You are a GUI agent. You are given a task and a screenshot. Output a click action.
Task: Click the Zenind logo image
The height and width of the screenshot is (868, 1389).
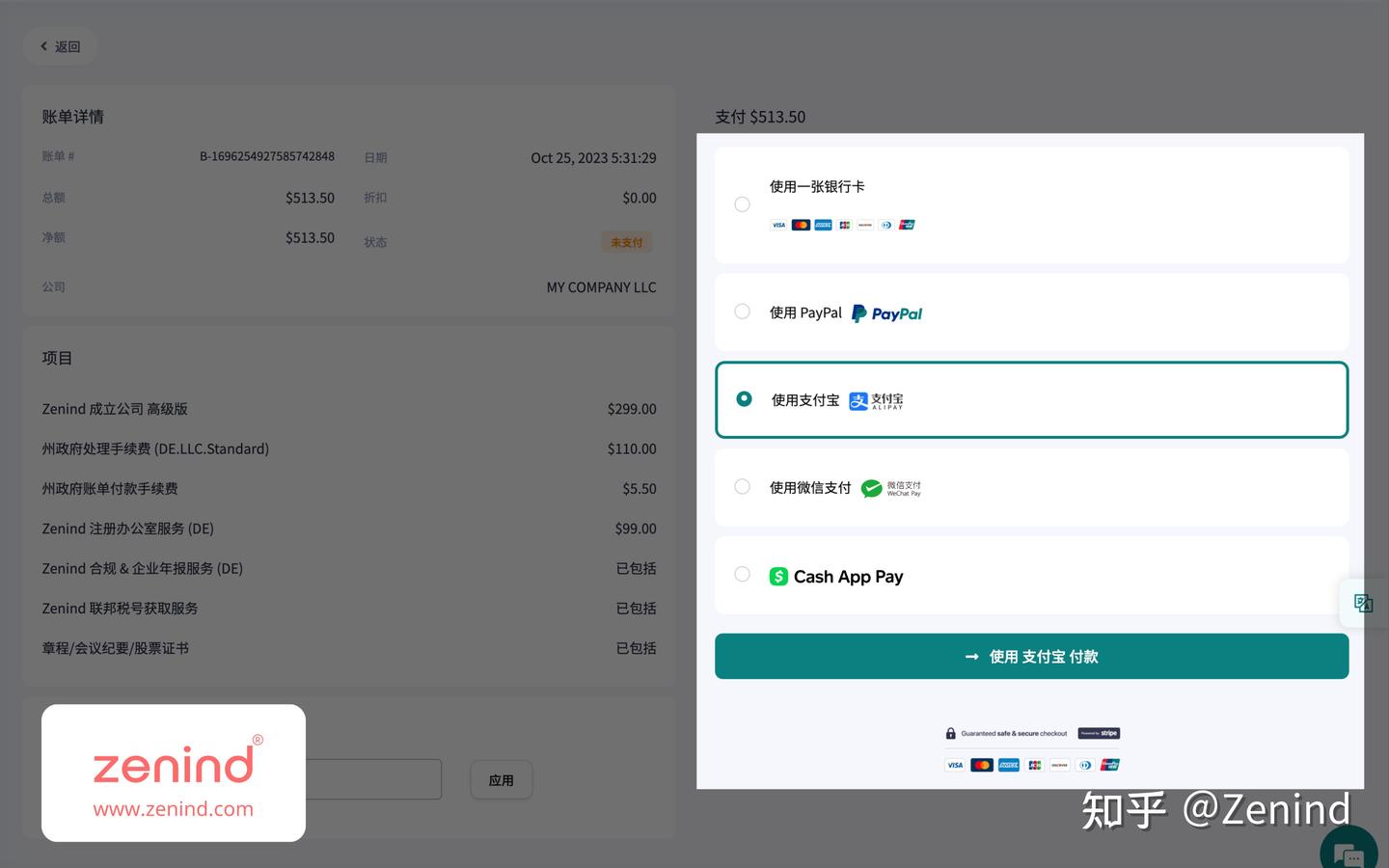tap(174, 773)
